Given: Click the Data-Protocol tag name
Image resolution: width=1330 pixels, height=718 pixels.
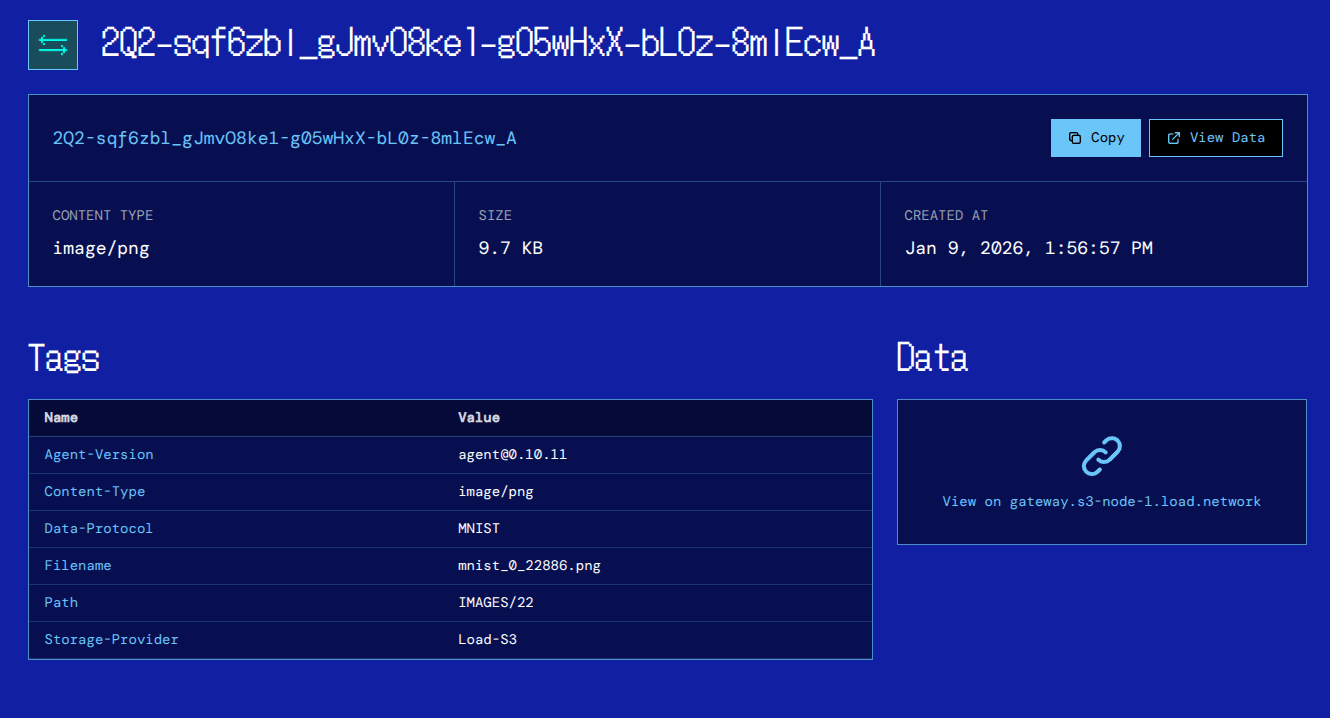Looking at the screenshot, I should 99,528.
